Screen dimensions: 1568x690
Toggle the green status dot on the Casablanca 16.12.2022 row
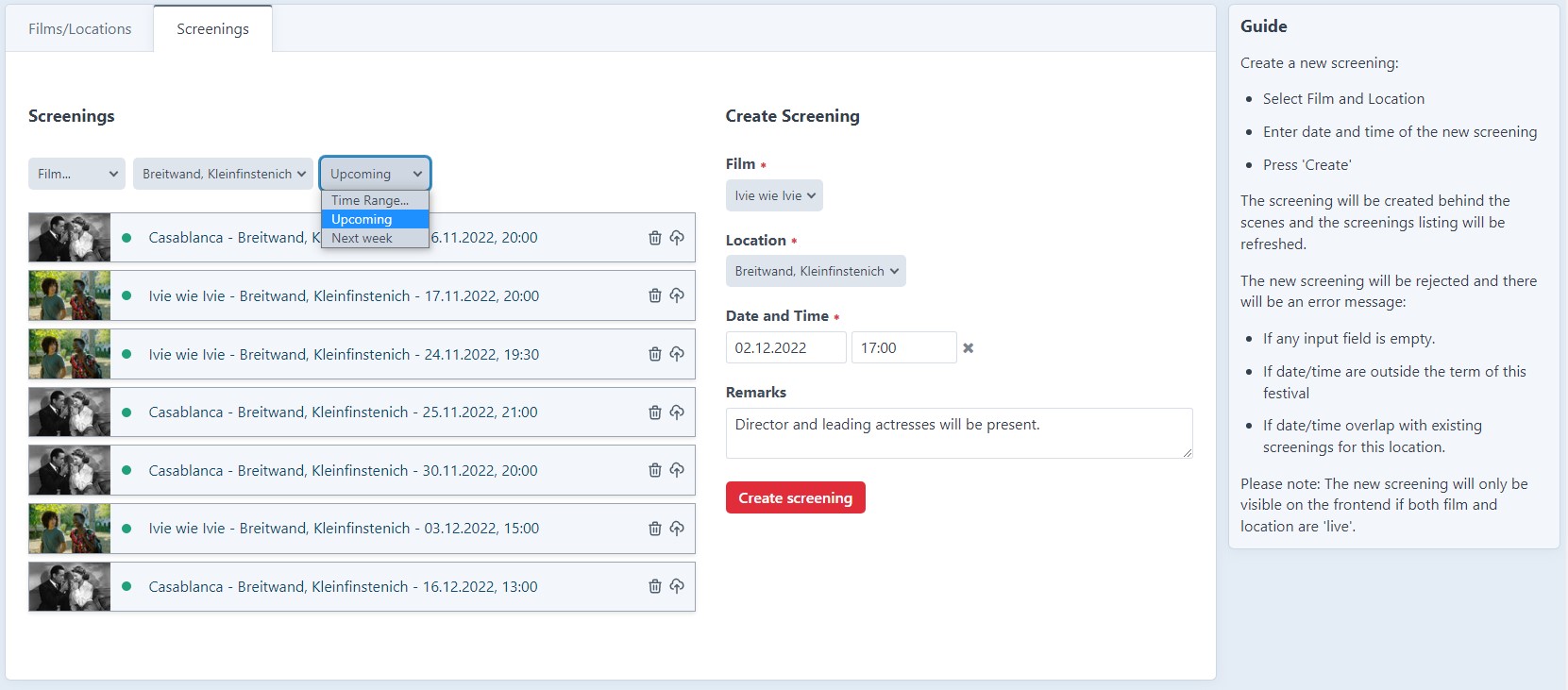pyautogui.click(x=126, y=586)
